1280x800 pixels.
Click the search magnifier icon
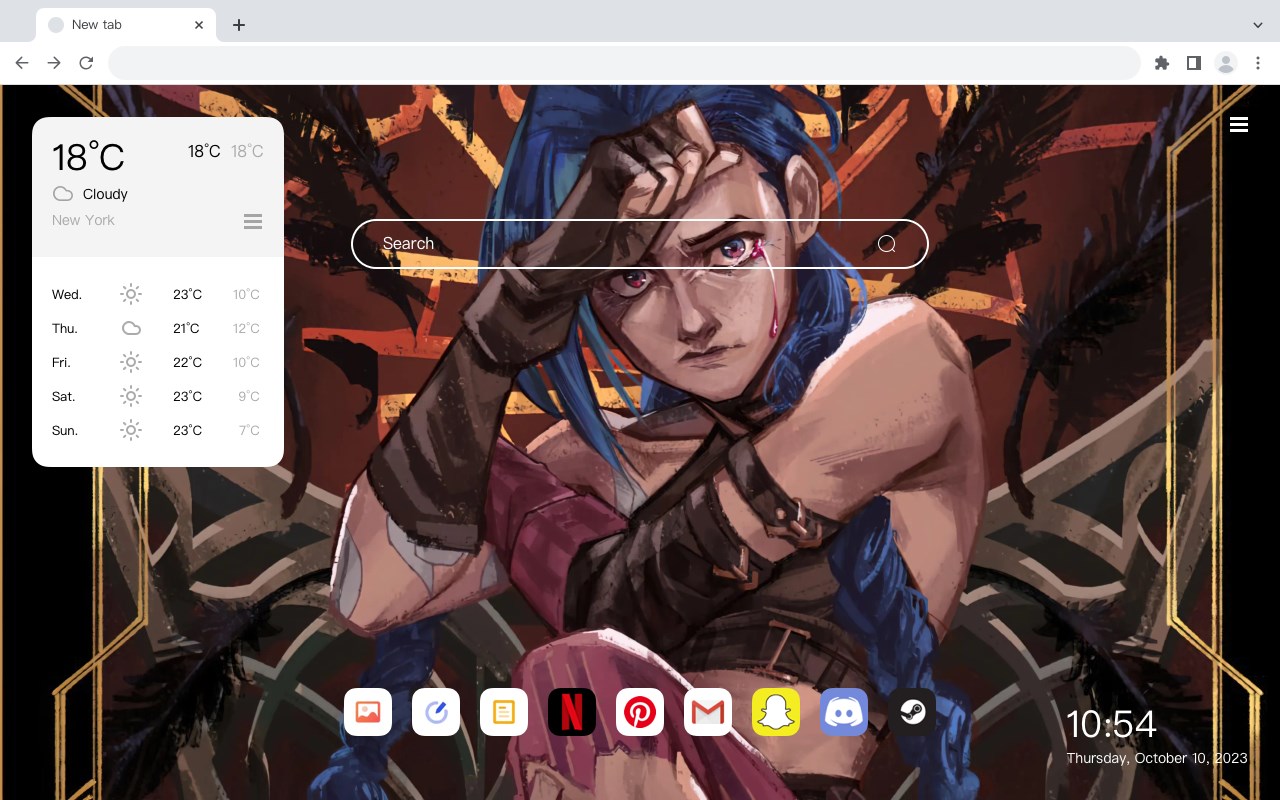coord(887,244)
